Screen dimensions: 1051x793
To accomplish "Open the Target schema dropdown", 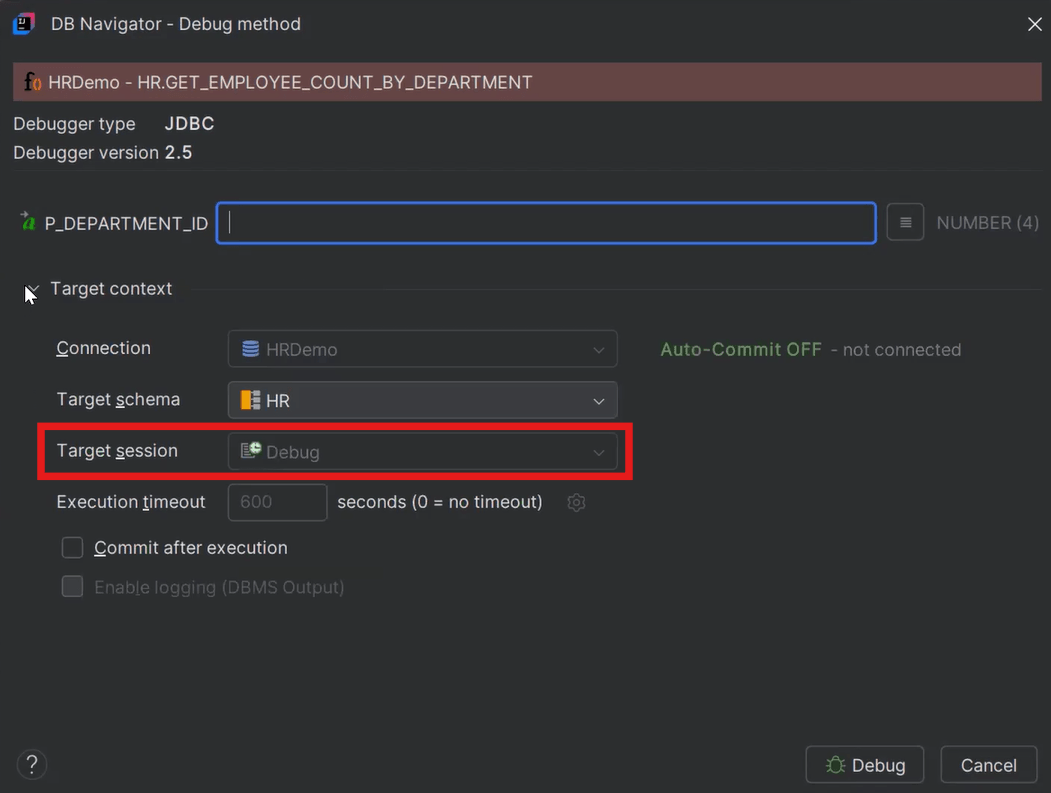I will (x=599, y=399).
